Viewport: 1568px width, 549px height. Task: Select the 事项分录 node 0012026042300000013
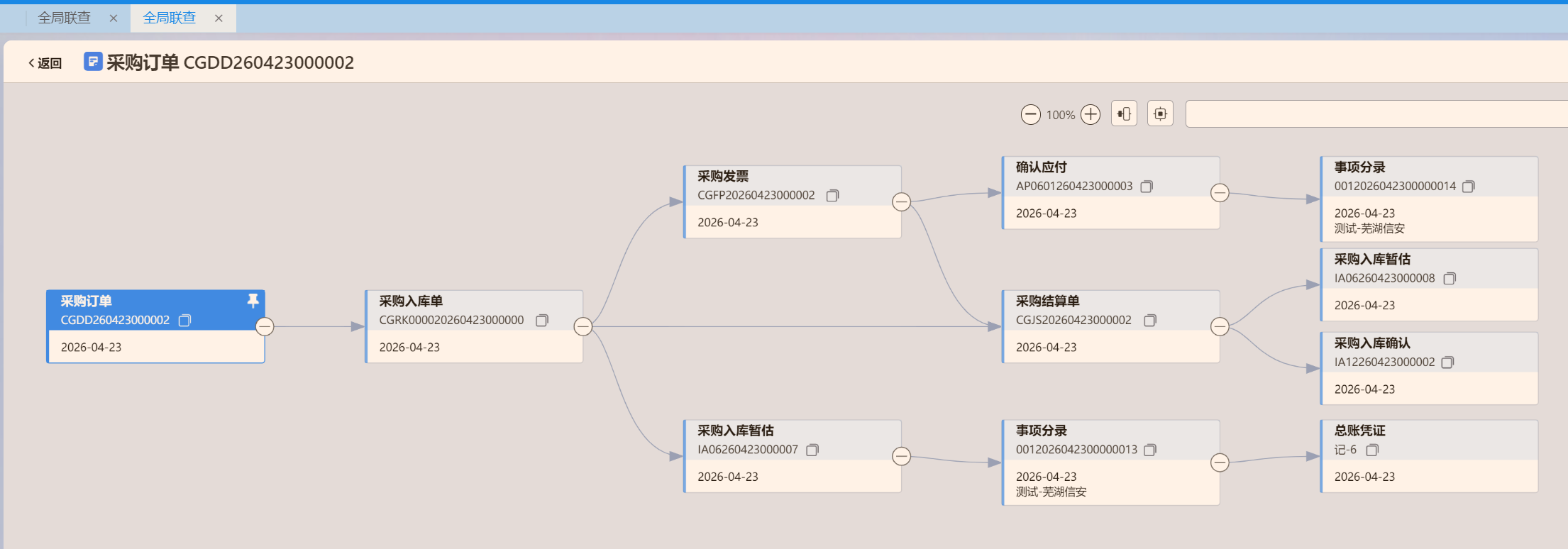pos(1110,462)
